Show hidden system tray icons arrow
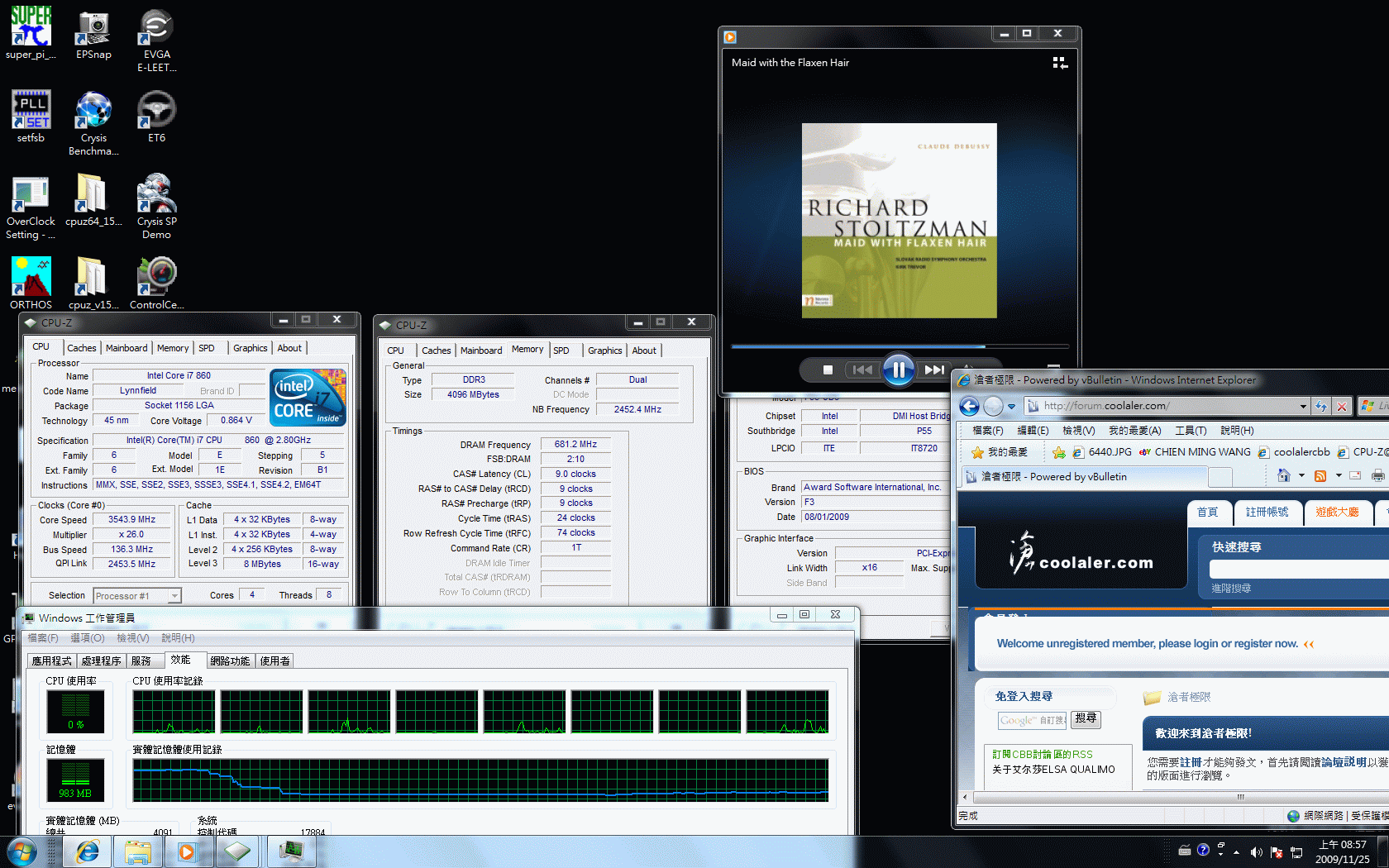The image size is (1389, 868). [1237, 851]
